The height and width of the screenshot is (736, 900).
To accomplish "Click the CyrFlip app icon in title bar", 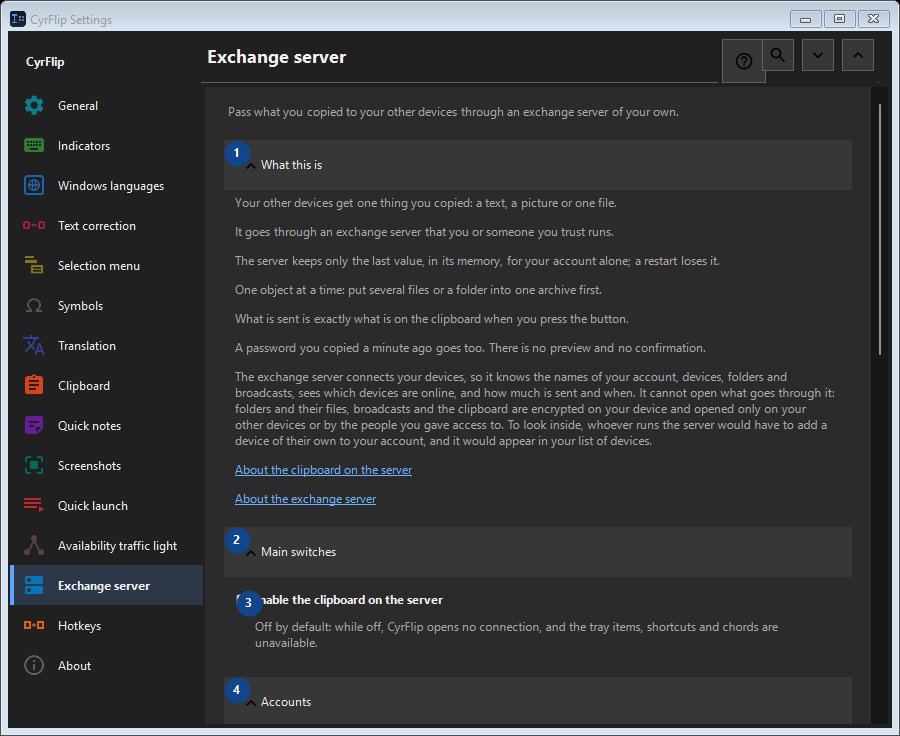I will (x=18, y=19).
